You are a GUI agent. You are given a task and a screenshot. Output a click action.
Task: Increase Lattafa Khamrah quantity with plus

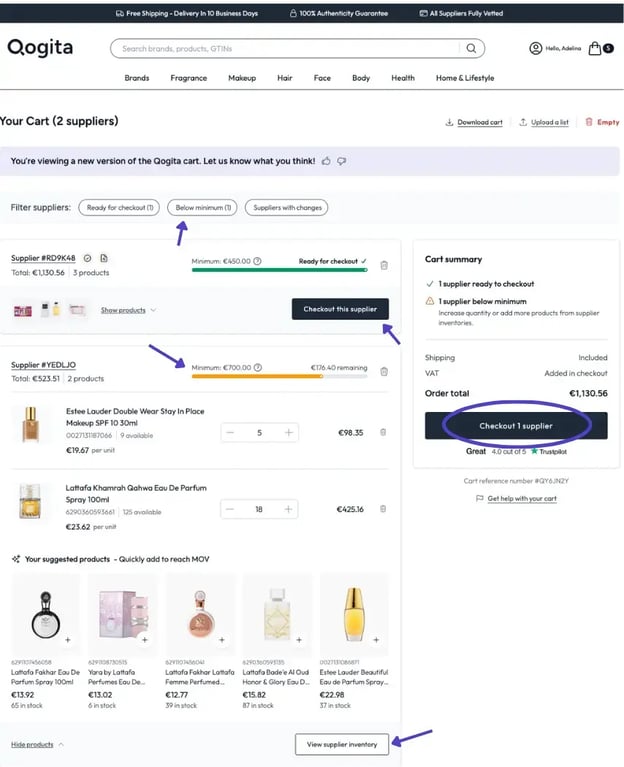coord(289,509)
